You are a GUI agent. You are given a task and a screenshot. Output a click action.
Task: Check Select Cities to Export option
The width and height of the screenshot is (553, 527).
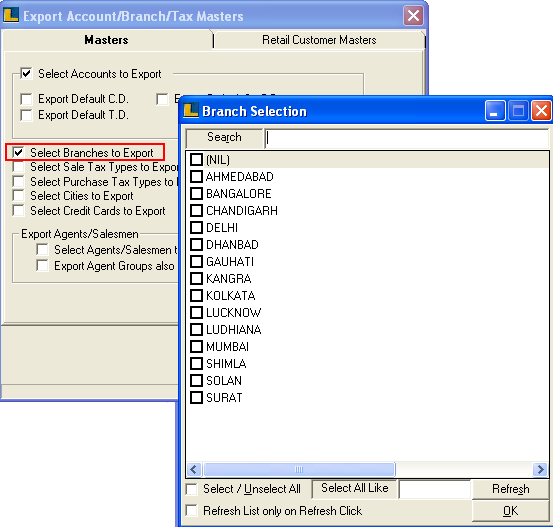(x=18, y=195)
